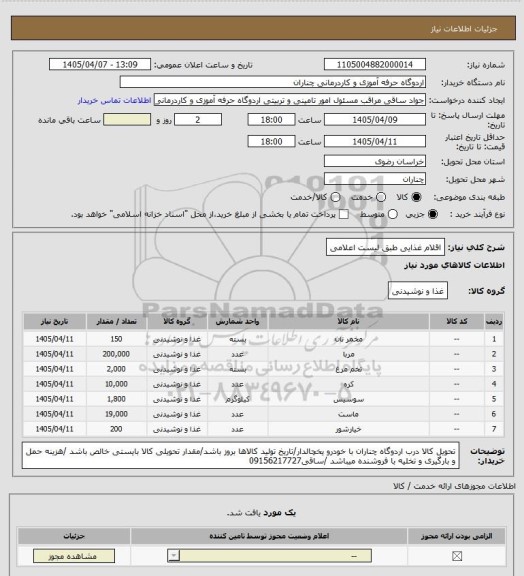
Task: Select the کالا radio button
Action: tap(416, 197)
